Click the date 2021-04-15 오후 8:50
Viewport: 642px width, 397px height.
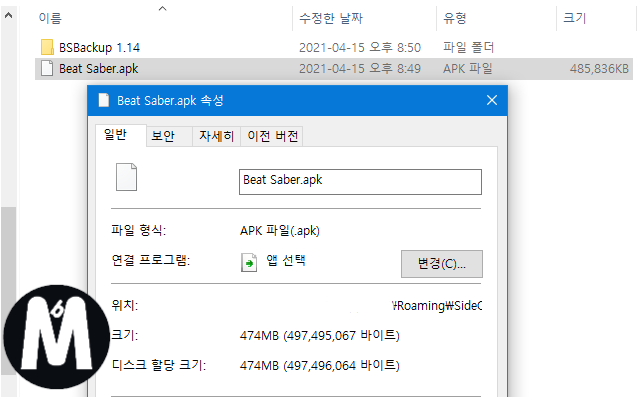pos(359,48)
